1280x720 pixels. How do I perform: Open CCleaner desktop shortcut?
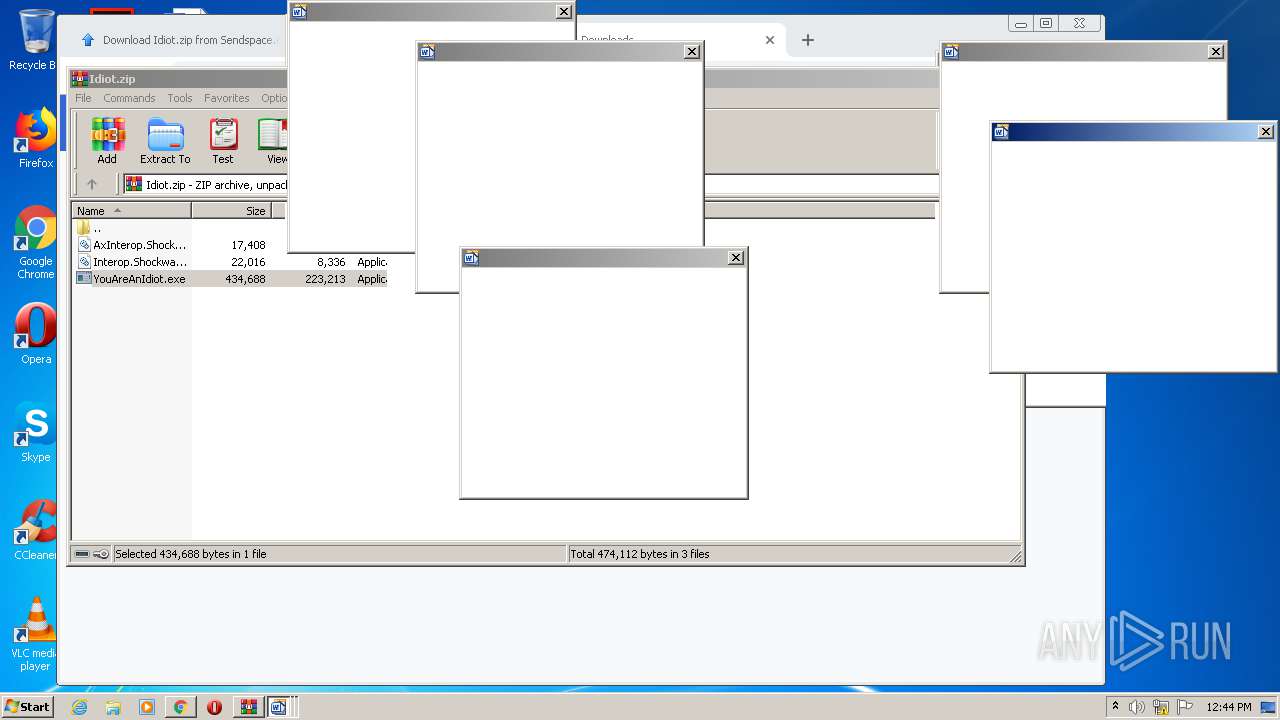coord(35,530)
